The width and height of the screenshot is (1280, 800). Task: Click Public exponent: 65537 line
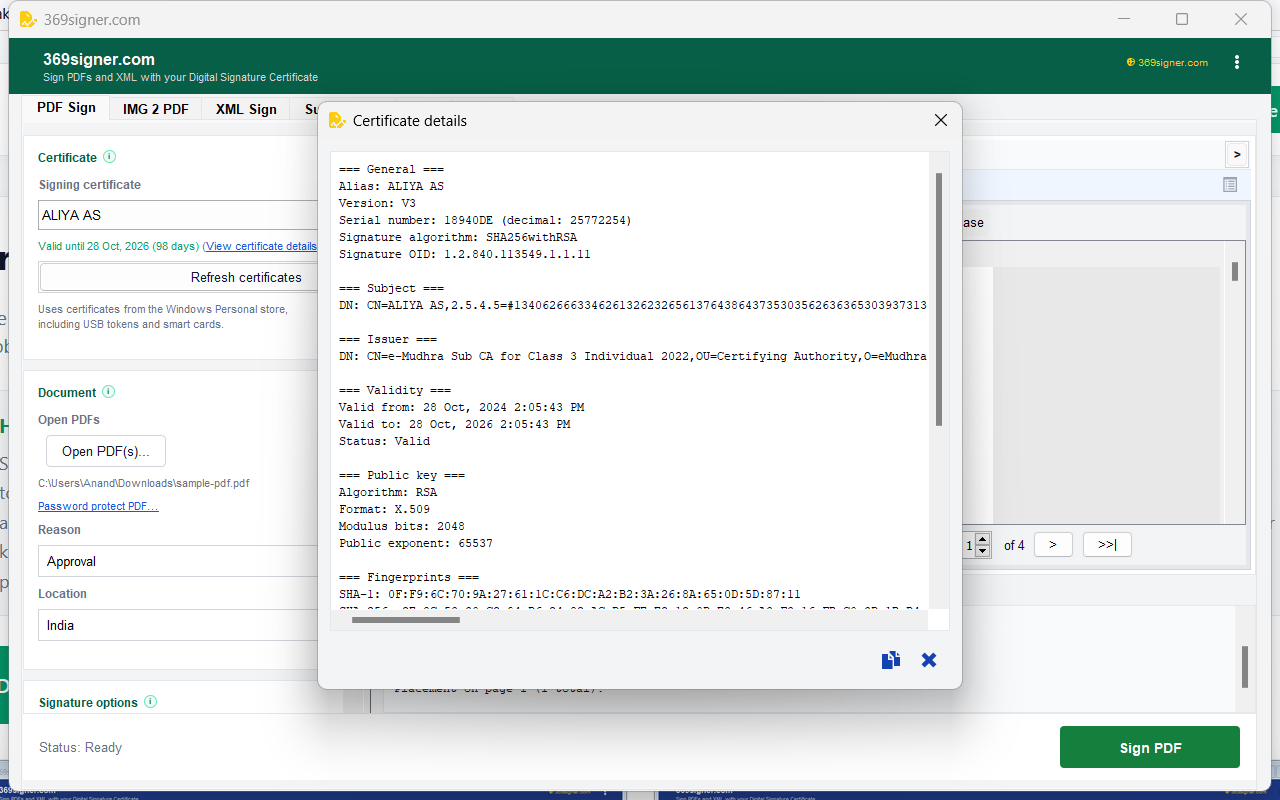coord(415,543)
